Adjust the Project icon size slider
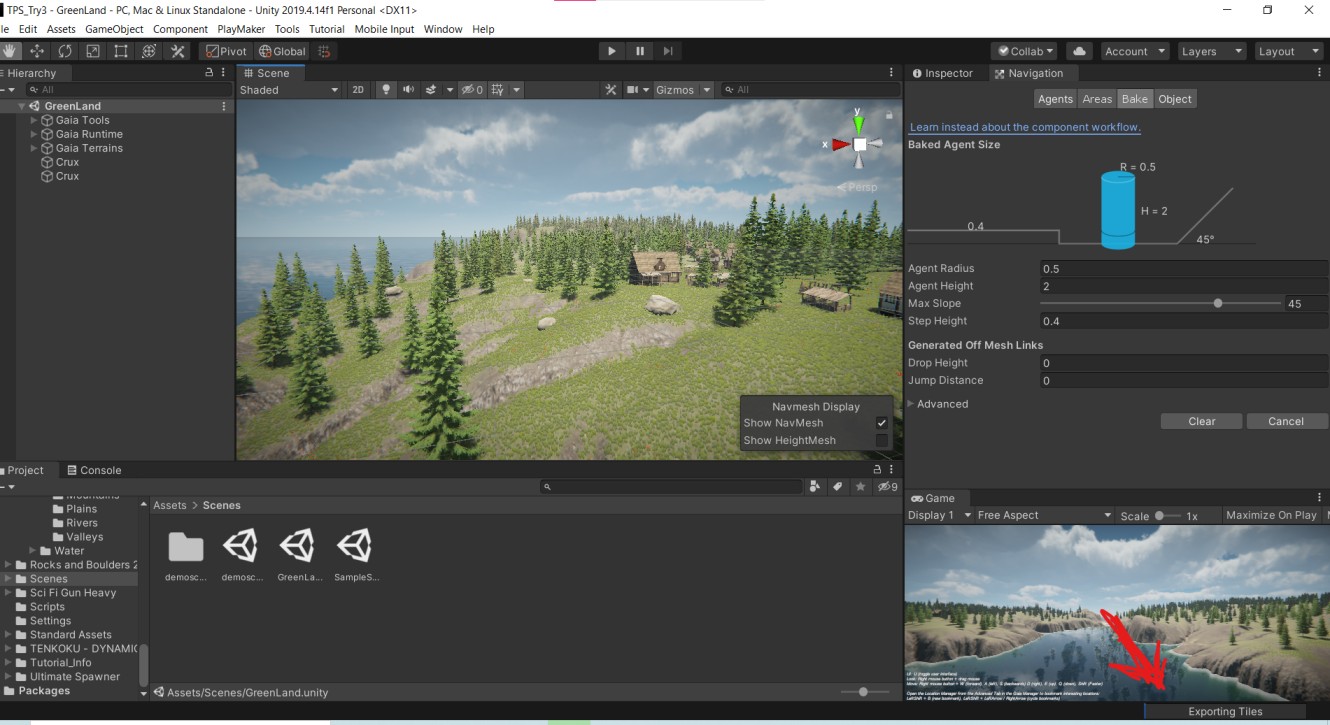 [862, 692]
